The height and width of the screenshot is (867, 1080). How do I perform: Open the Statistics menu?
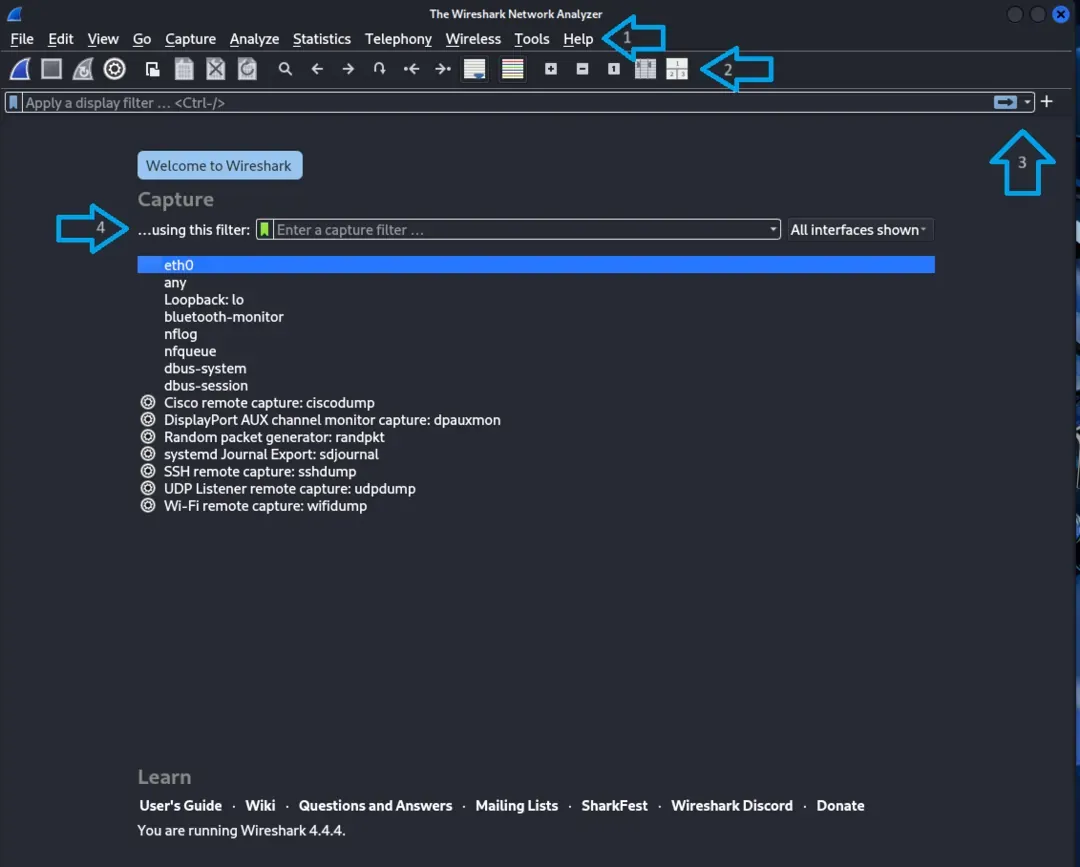[x=322, y=39]
